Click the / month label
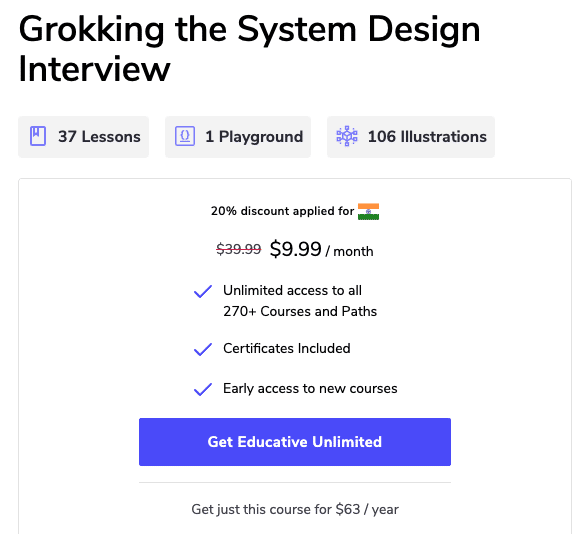574x534 pixels. point(349,251)
